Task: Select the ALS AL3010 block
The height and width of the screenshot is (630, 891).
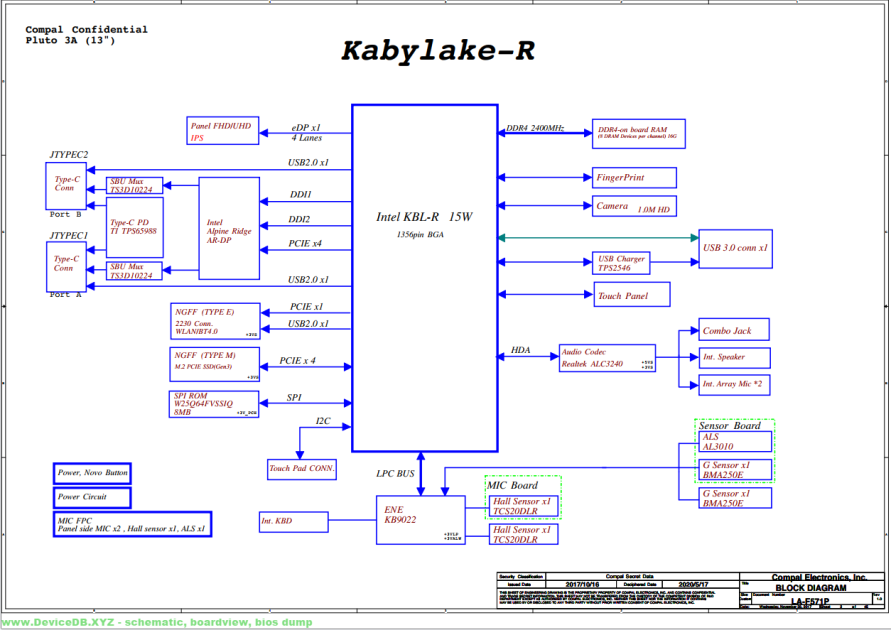Action: (734, 441)
